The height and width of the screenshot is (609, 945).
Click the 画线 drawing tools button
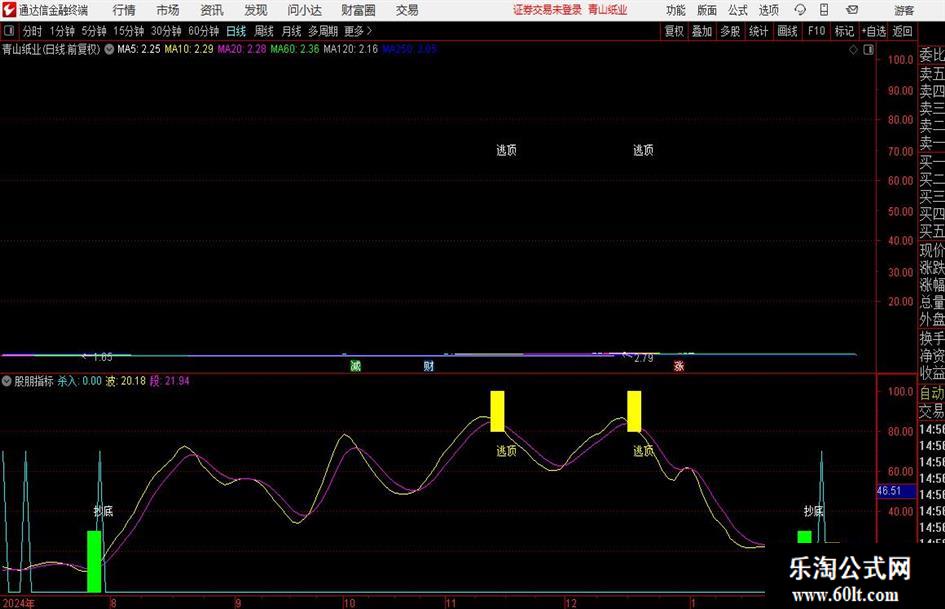point(787,31)
